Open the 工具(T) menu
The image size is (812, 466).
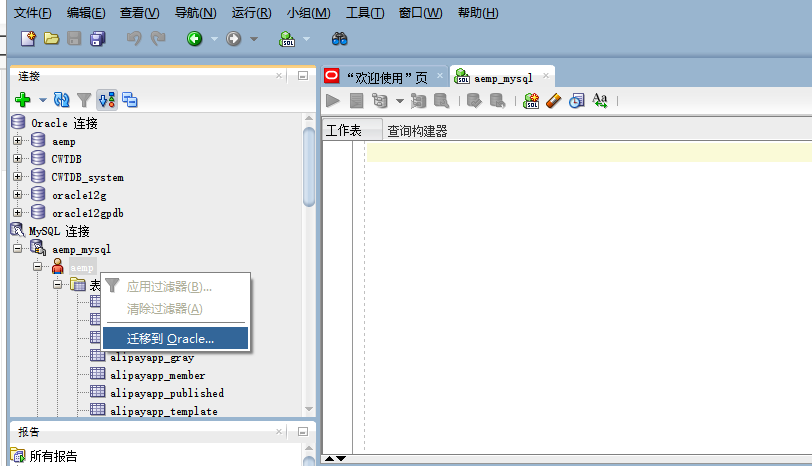click(365, 12)
